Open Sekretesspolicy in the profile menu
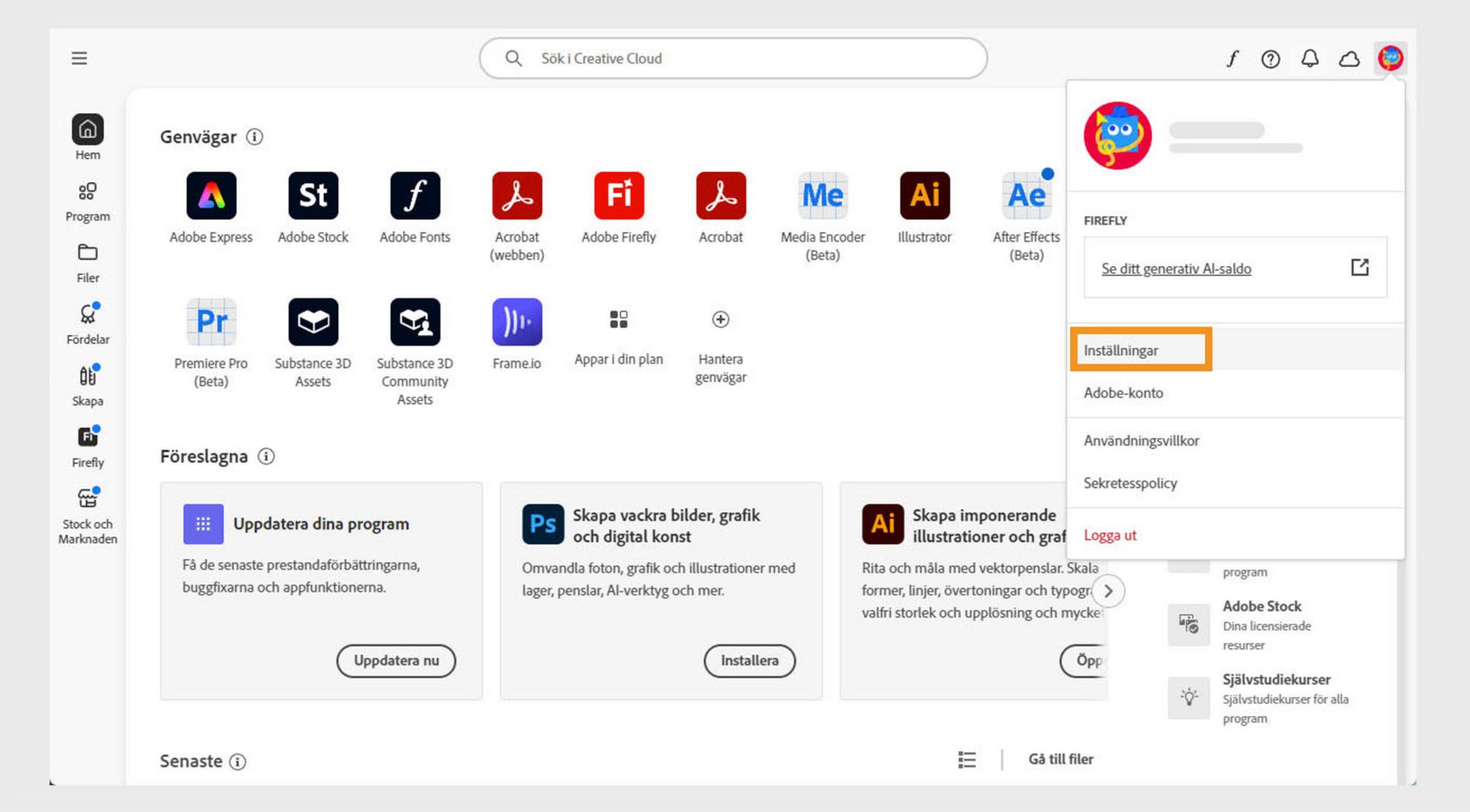The width and height of the screenshot is (1470, 812). coord(1235,483)
